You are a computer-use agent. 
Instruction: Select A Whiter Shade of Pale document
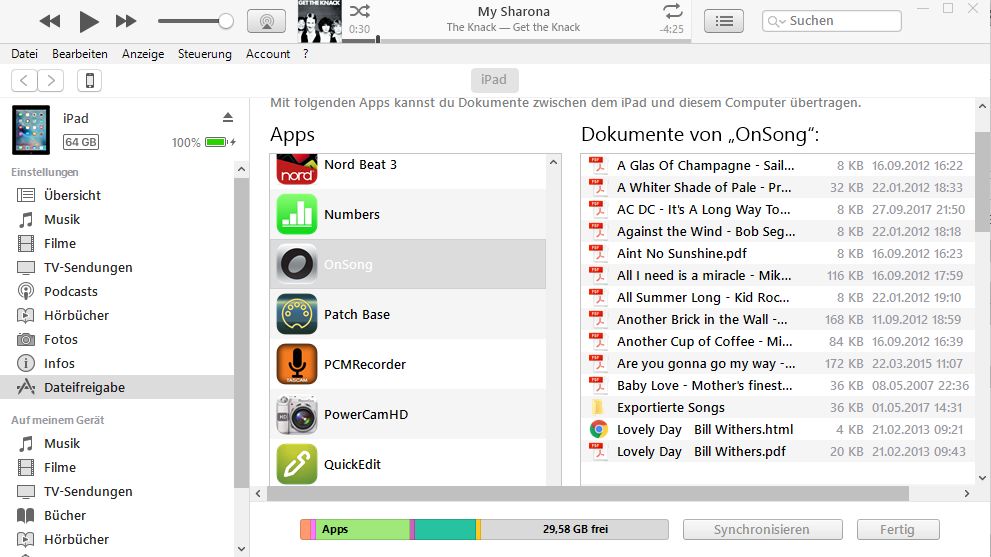[x=777, y=187]
